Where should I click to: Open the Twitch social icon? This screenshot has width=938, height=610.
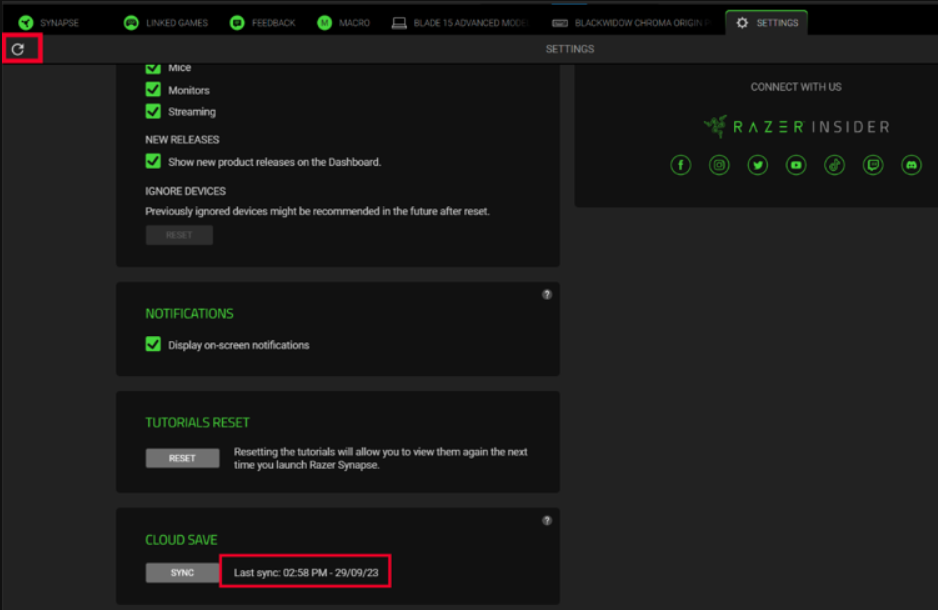(873, 164)
